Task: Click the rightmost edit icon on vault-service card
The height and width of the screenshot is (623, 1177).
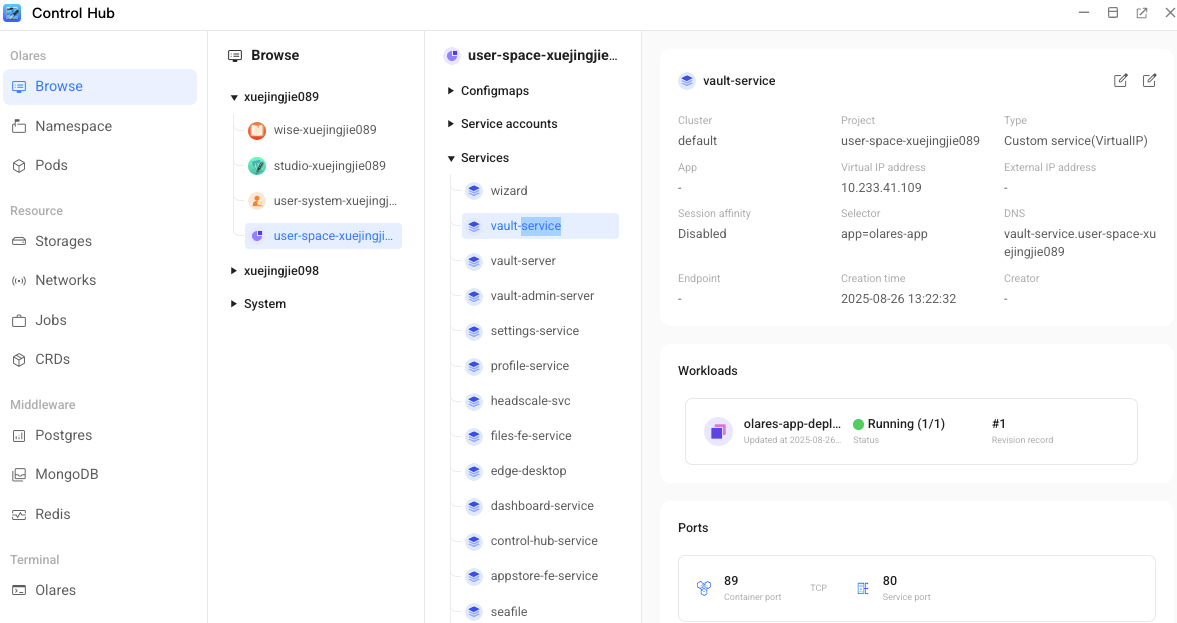Action: click(1149, 81)
